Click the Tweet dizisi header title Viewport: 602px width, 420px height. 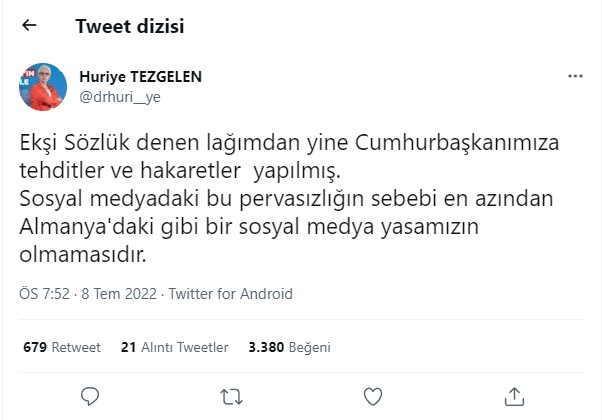tap(130, 27)
